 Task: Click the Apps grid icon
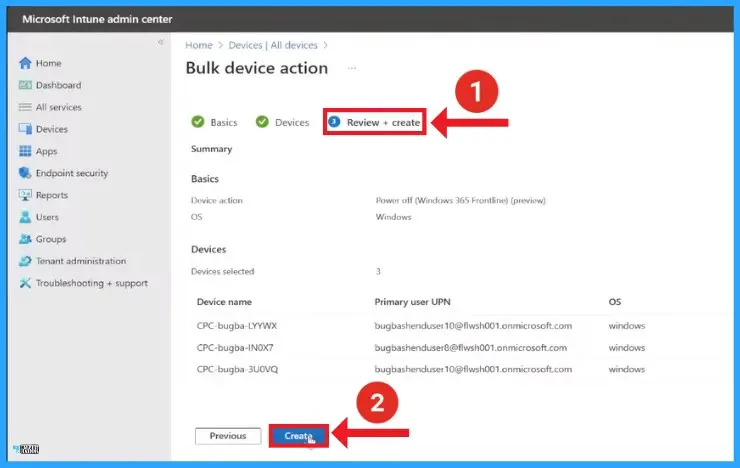(x=25, y=151)
